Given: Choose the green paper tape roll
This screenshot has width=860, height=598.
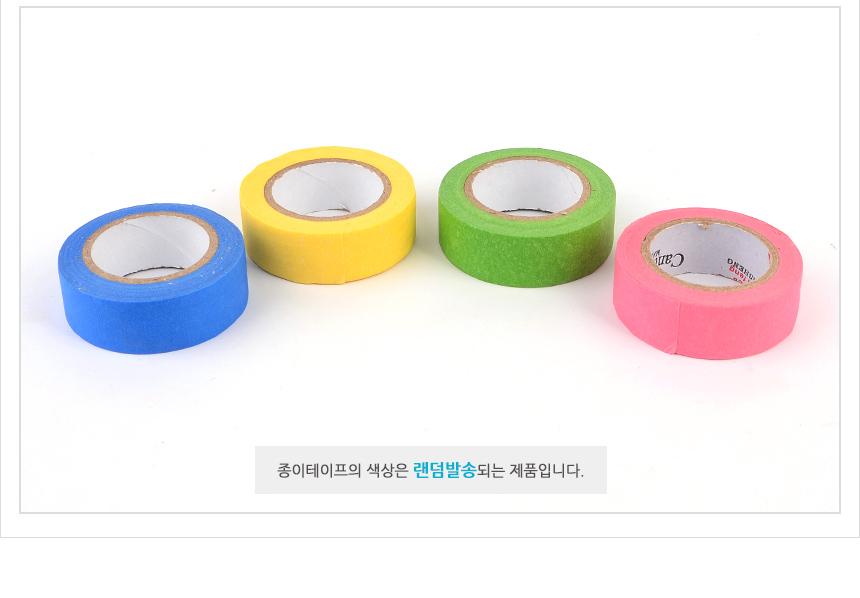Looking at the screenshot, I should [527, 217].
